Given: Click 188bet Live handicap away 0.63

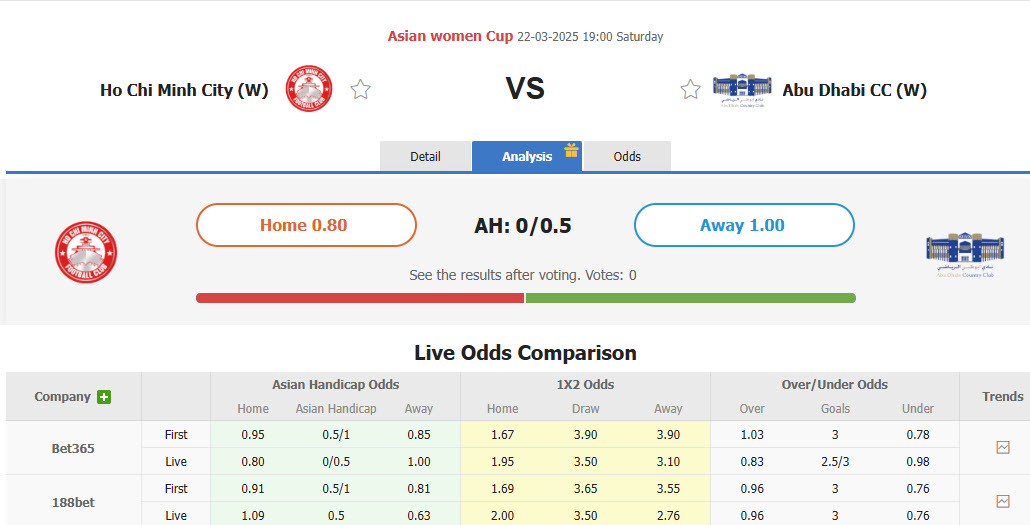Looking at the screenshot, I should click(418, 515).
